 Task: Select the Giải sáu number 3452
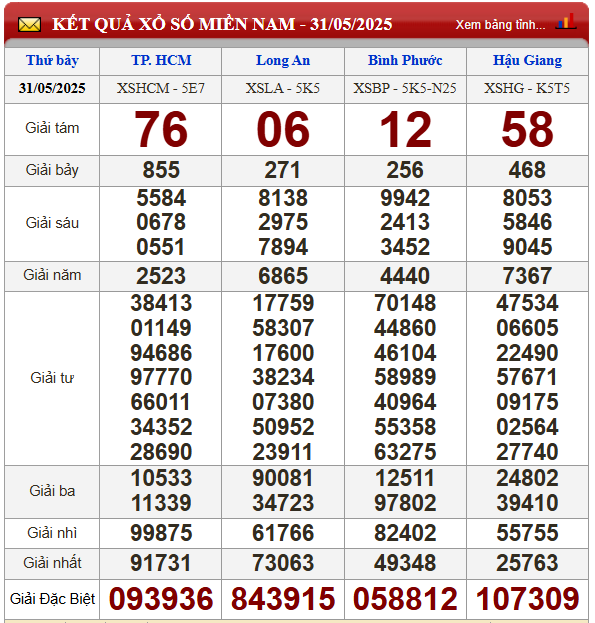(405, 247)
